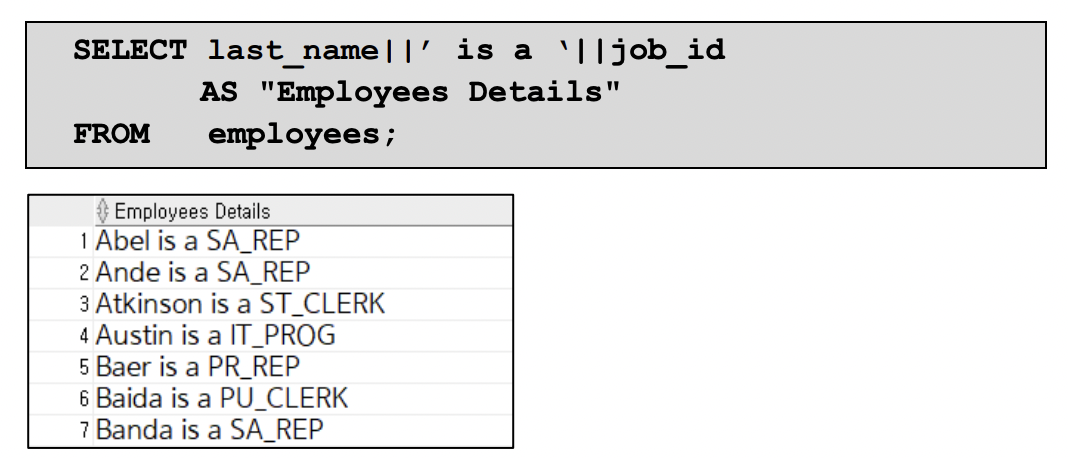
Task: Click row number 7 in result grid
Action: (x=84, y=430)
